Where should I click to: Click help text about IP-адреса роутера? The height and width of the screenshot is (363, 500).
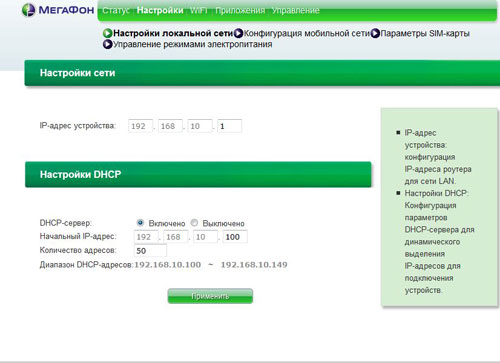(438, 157)
